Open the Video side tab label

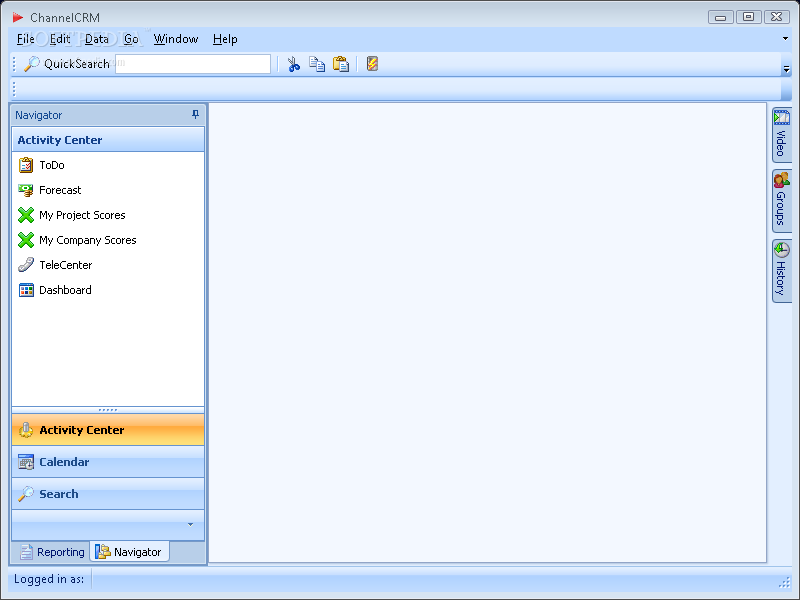[781, 143]
